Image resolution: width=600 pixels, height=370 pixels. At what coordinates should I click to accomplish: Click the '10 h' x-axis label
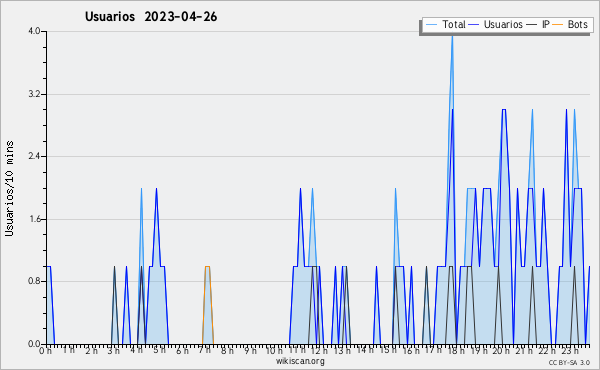click(x=274, y=350)
